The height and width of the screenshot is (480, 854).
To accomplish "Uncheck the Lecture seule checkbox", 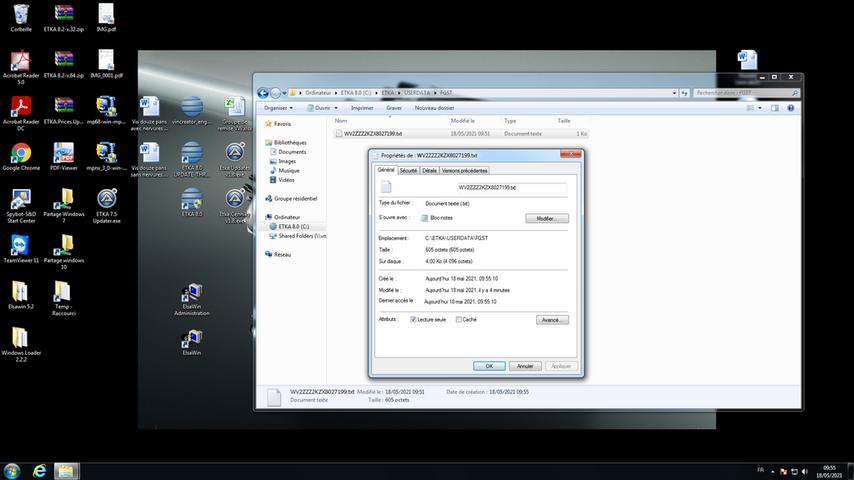I will [x=414, y=319].
